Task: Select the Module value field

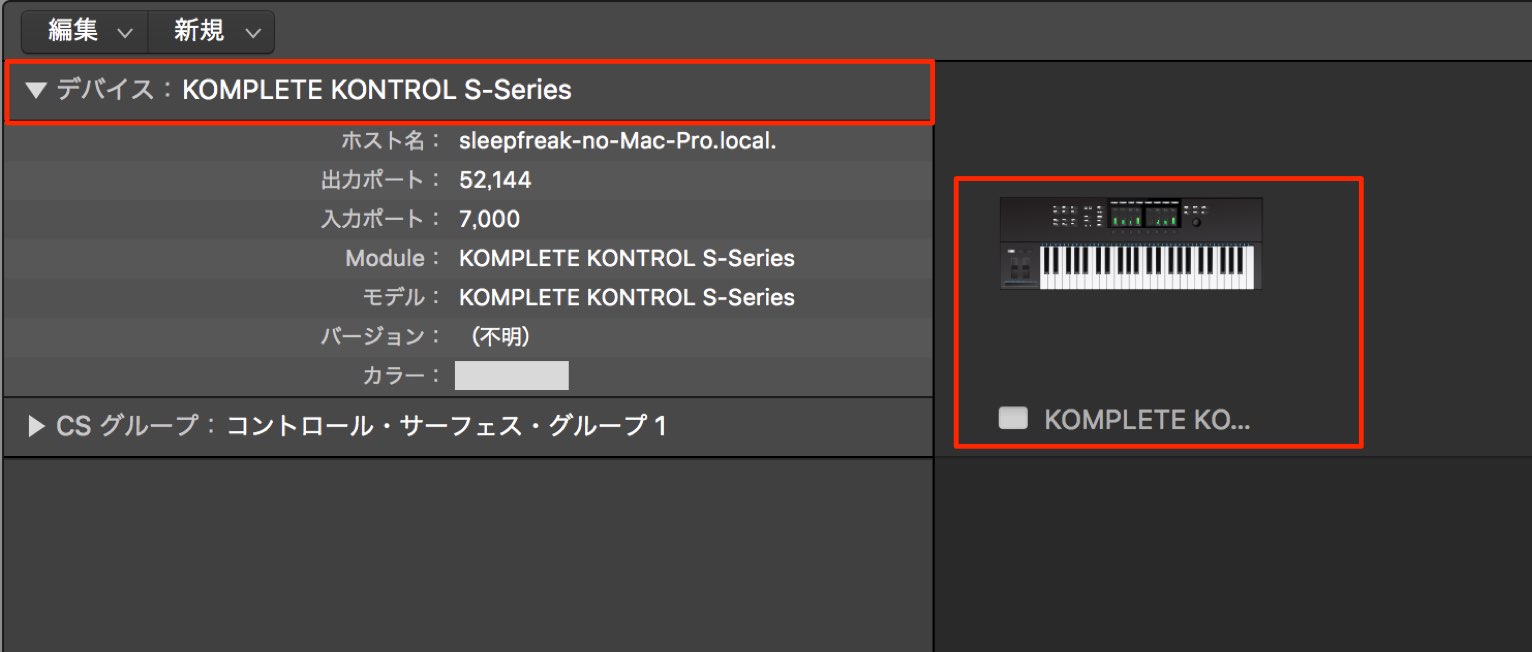Action: (x=627, y=258)
